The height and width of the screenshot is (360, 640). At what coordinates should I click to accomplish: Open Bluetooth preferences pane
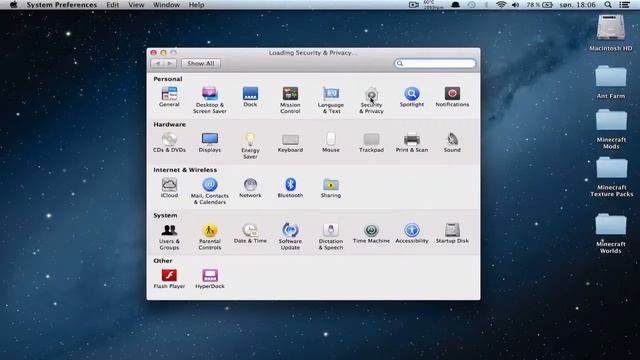(290, 188)
